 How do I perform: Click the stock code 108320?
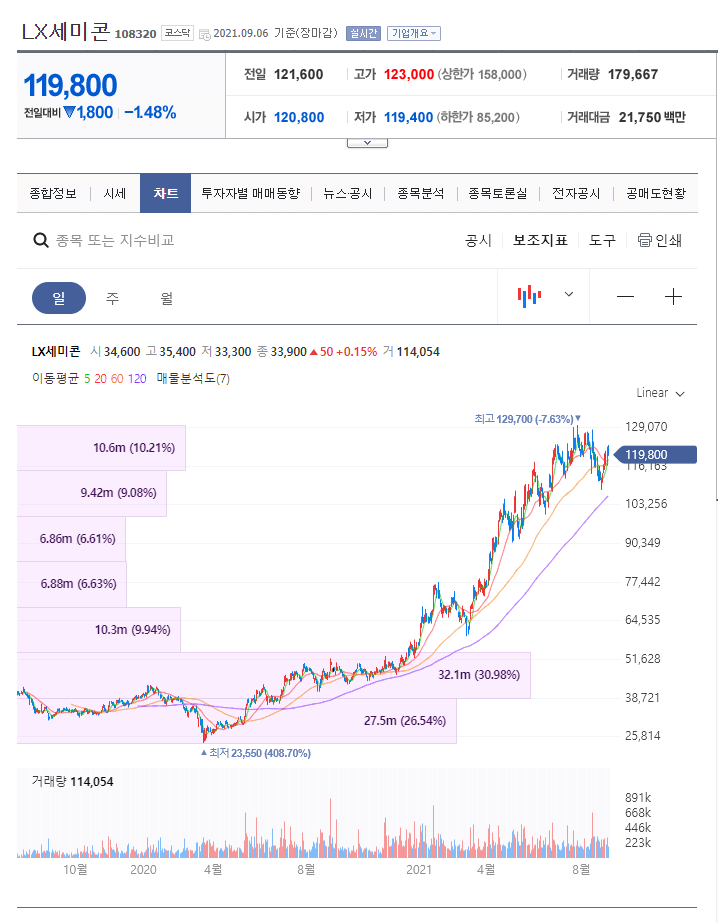pyautogui.click(x=135, y=34)
